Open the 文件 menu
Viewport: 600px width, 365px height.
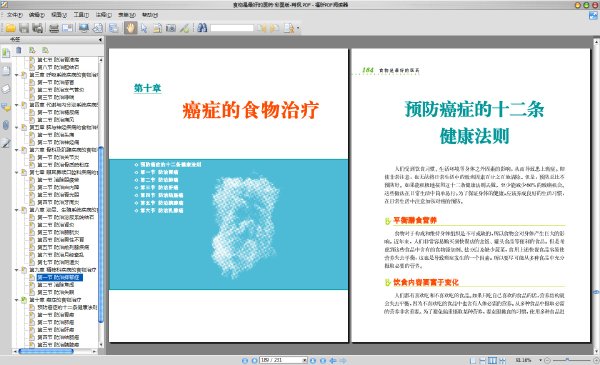(x=15, y=15)
